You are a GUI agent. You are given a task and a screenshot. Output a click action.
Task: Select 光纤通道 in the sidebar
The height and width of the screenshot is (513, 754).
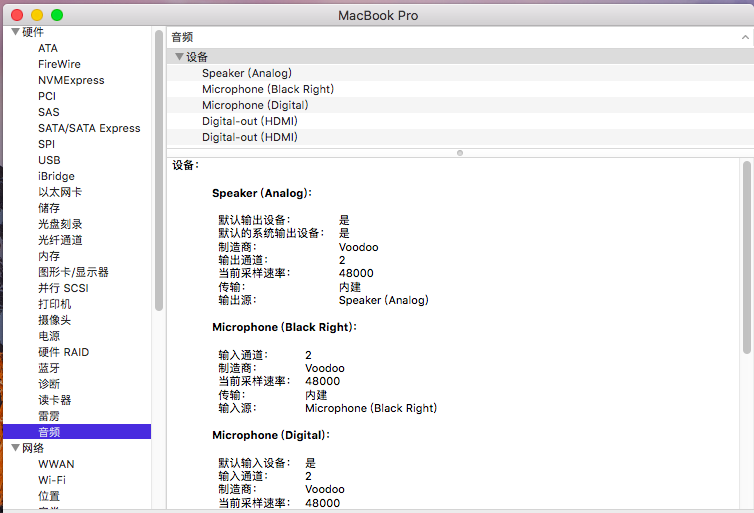60,240
